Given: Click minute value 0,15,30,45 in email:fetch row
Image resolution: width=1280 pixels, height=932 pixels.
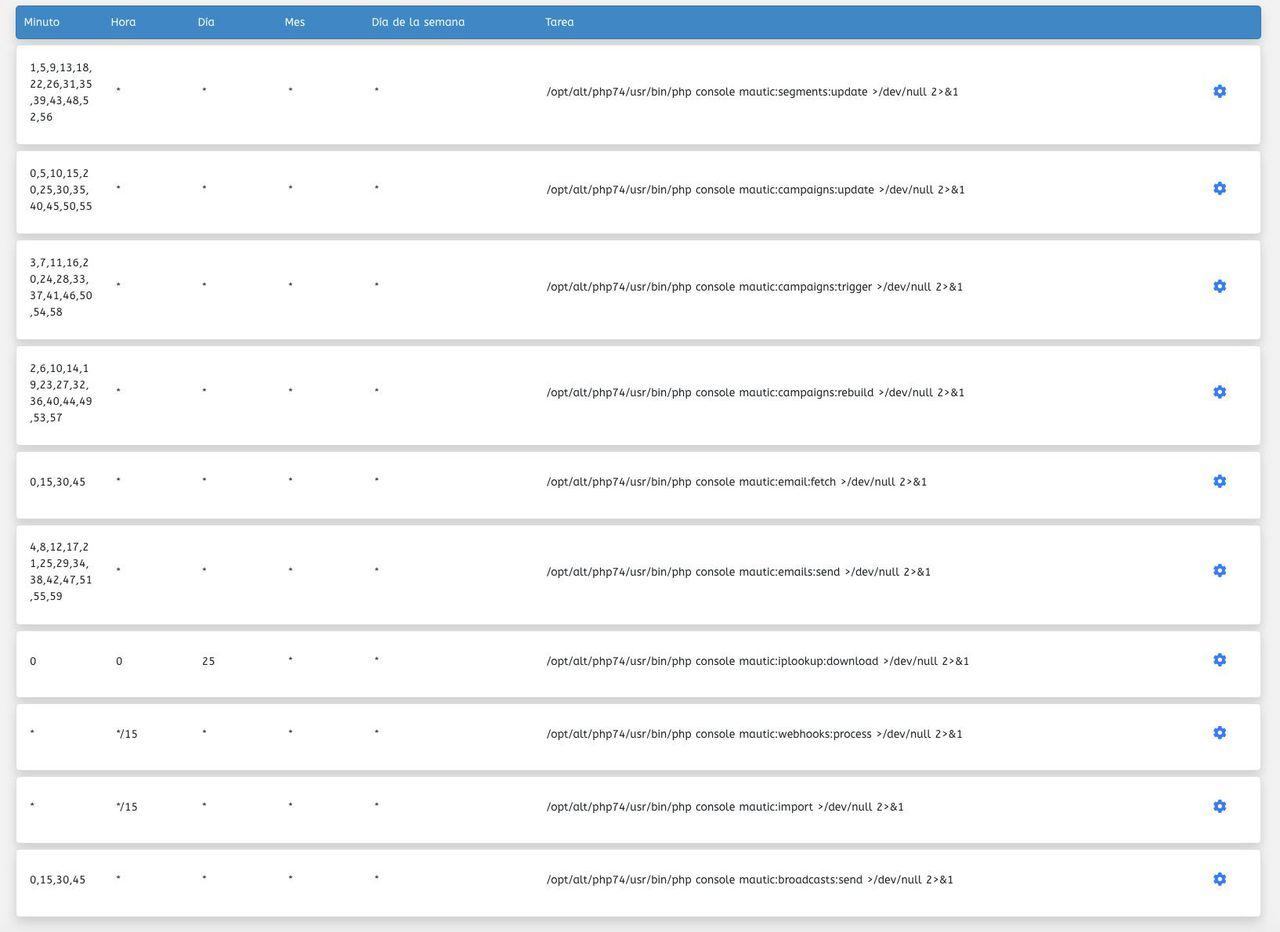Looking at the screenshot, I should [x=57, y=482].
